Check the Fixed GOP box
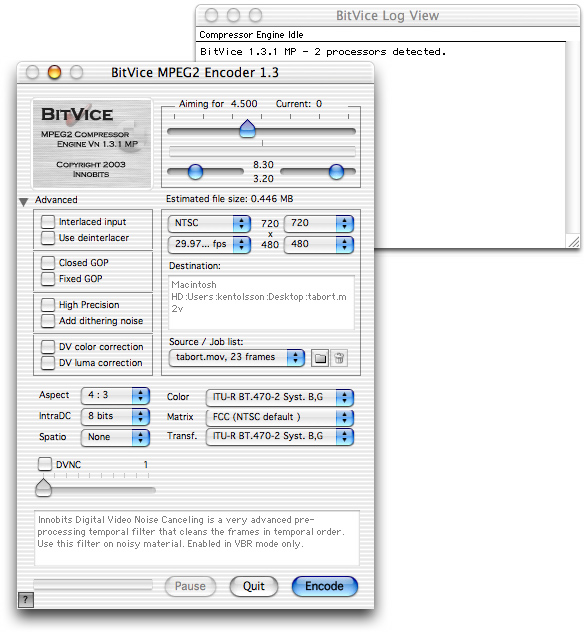Viewport: 587px width, 636px height. (x=47, y=279)
